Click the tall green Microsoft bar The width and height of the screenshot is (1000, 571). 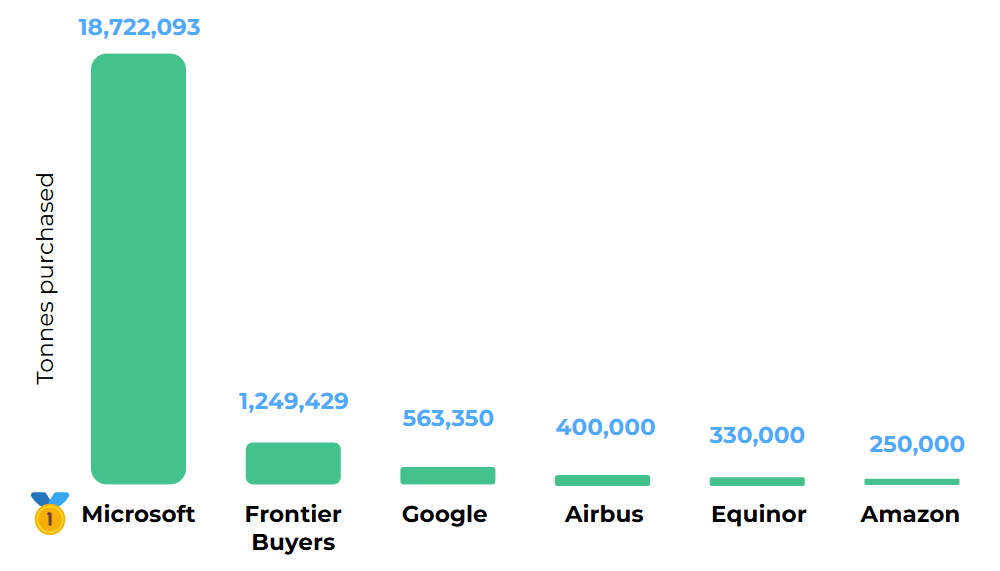coord(138,268)
